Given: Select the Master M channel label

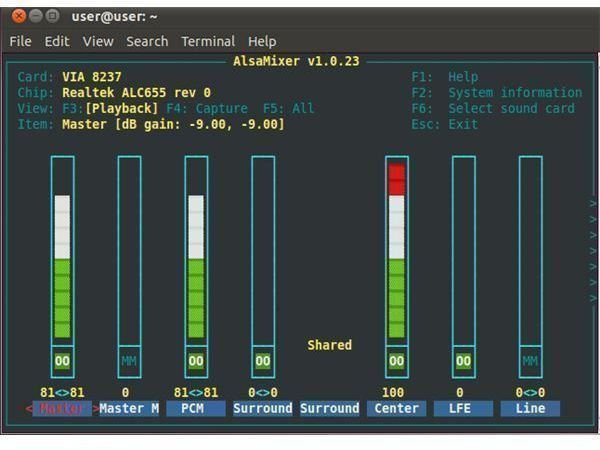Looking at the screenshot, I should 129,409.
